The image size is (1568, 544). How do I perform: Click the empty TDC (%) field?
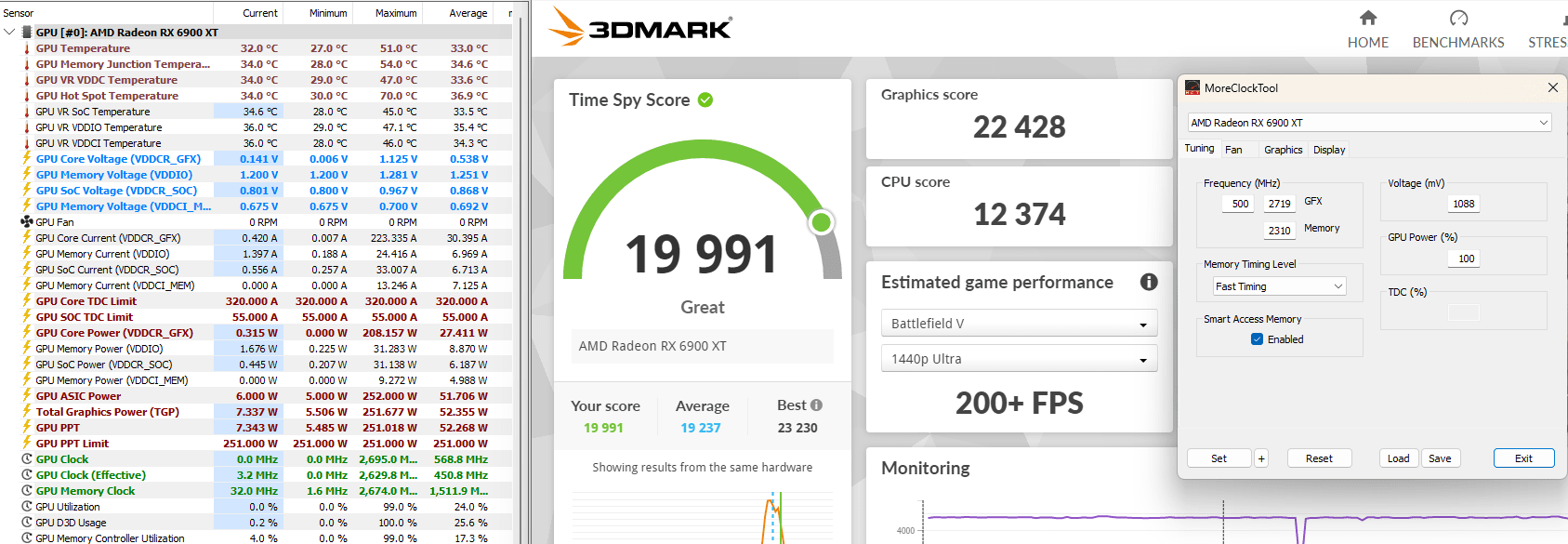pyautogui.click(x=1463, y=312)
